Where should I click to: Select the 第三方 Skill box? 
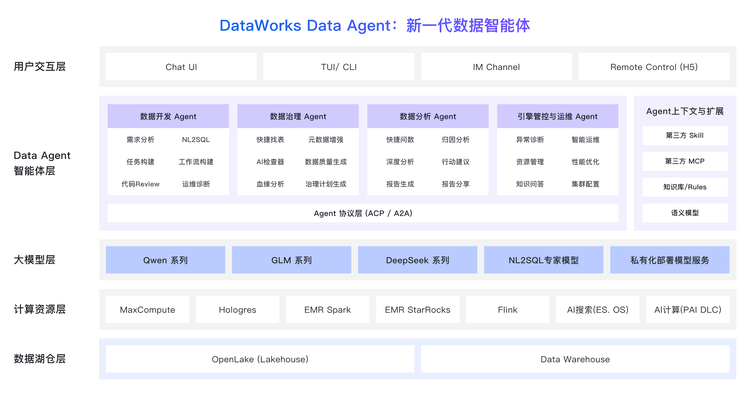tap(684, 135)
